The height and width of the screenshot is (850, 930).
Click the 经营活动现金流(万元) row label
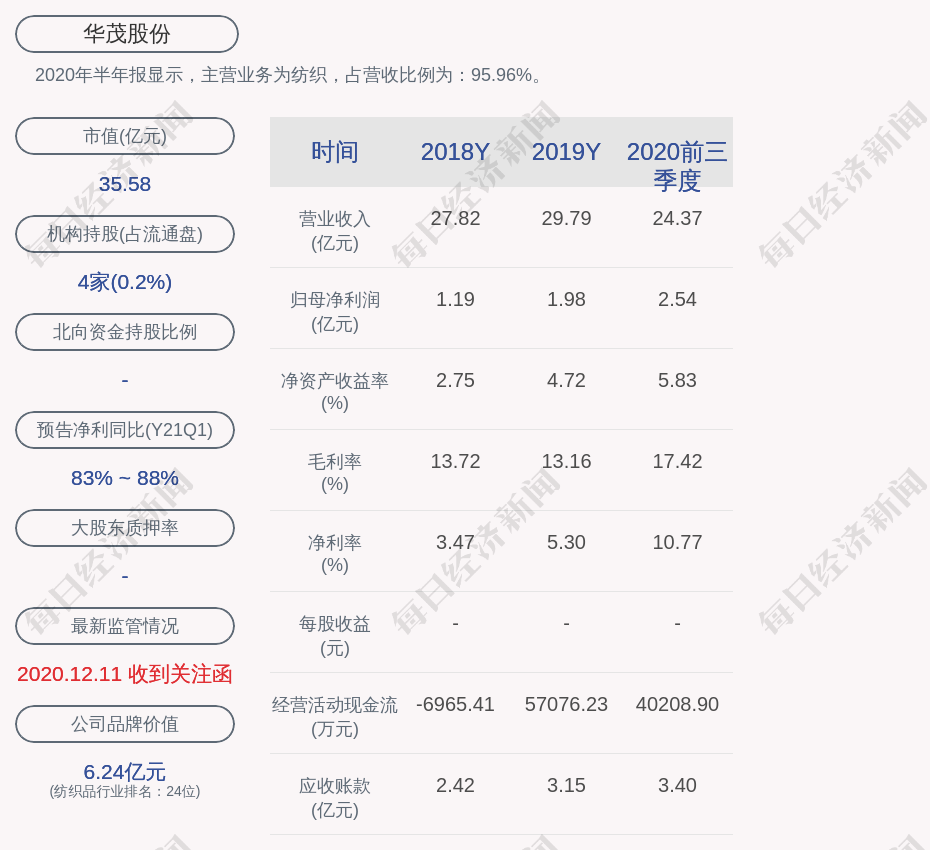[x=335, y=716]
